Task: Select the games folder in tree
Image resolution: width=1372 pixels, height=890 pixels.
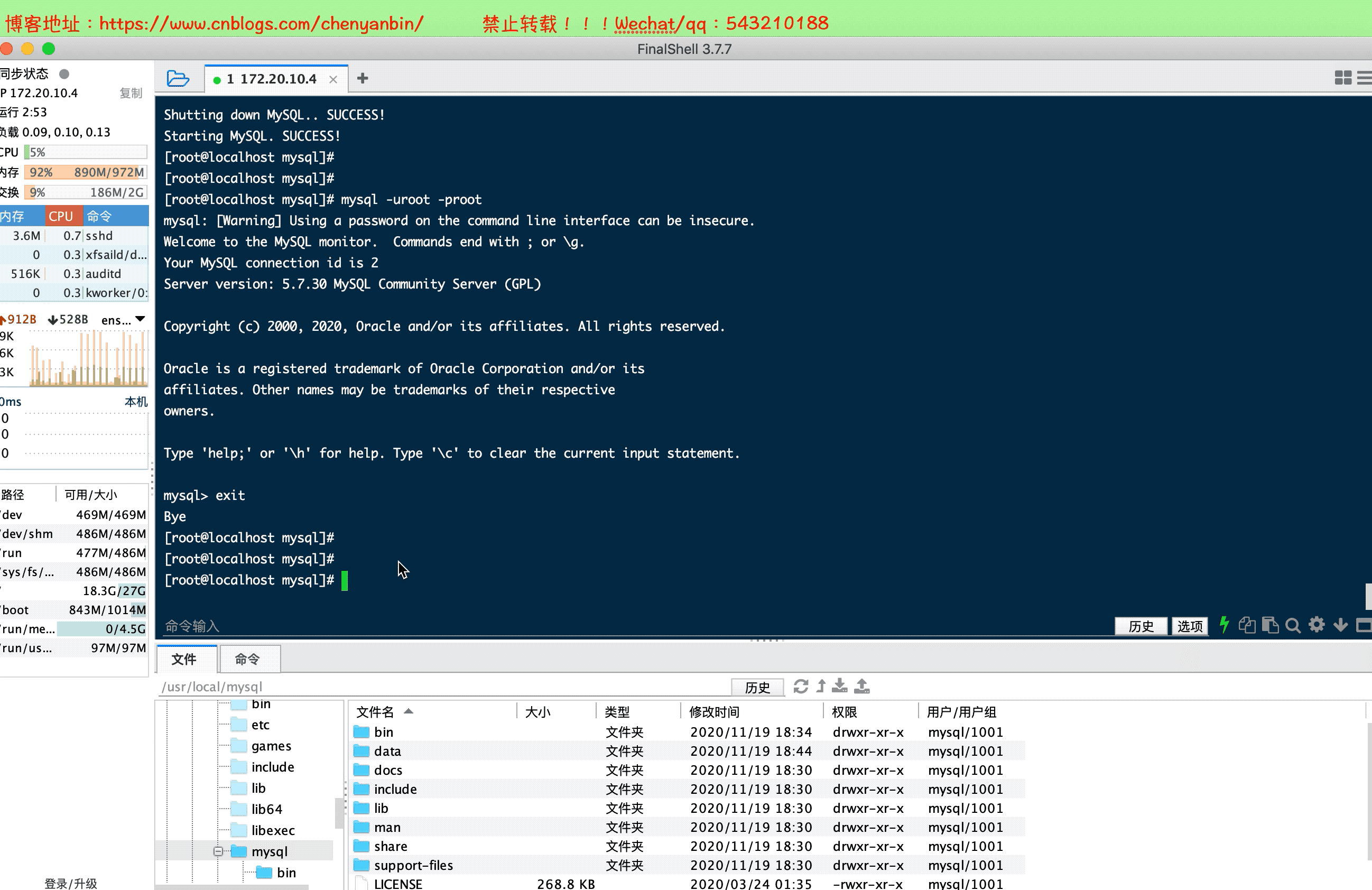Action: tap(261, 746)
